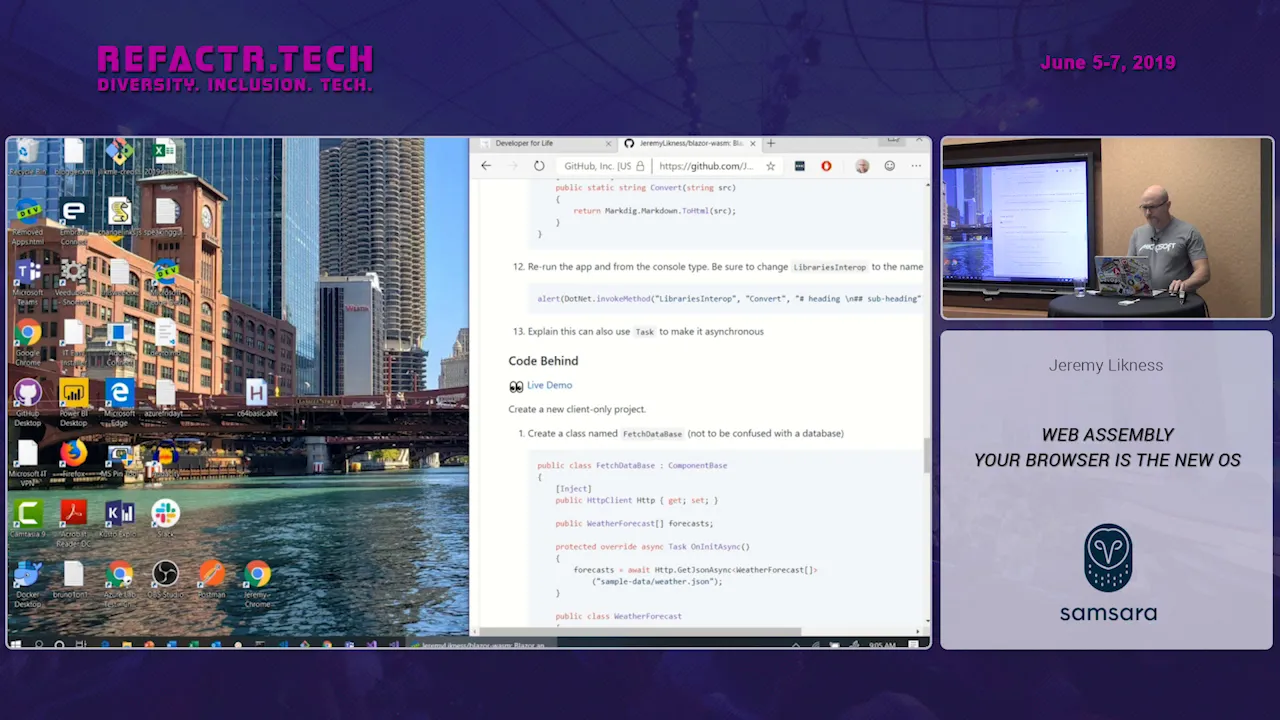Launch Slack from the desktop
This screenshot has height=720, width=1280.
(165, 516)
